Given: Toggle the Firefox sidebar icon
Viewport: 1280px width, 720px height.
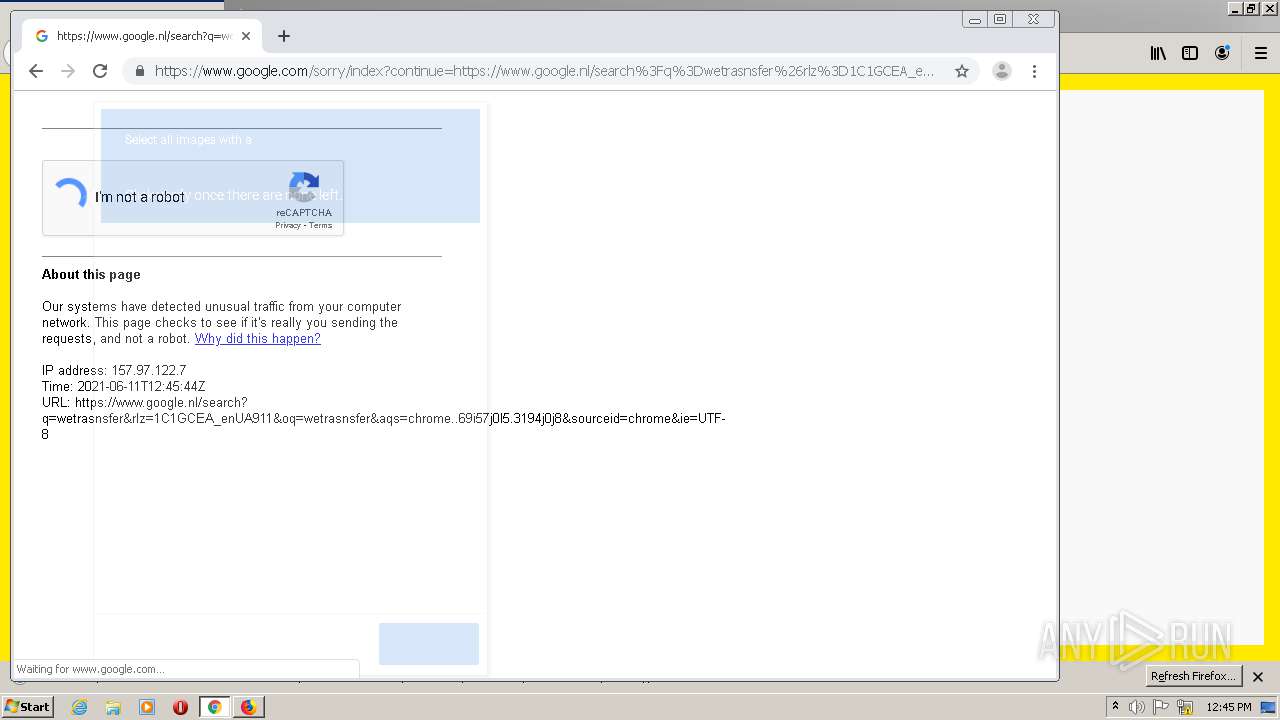Looking at the screenshot, I should click(x=1190, y=54).
